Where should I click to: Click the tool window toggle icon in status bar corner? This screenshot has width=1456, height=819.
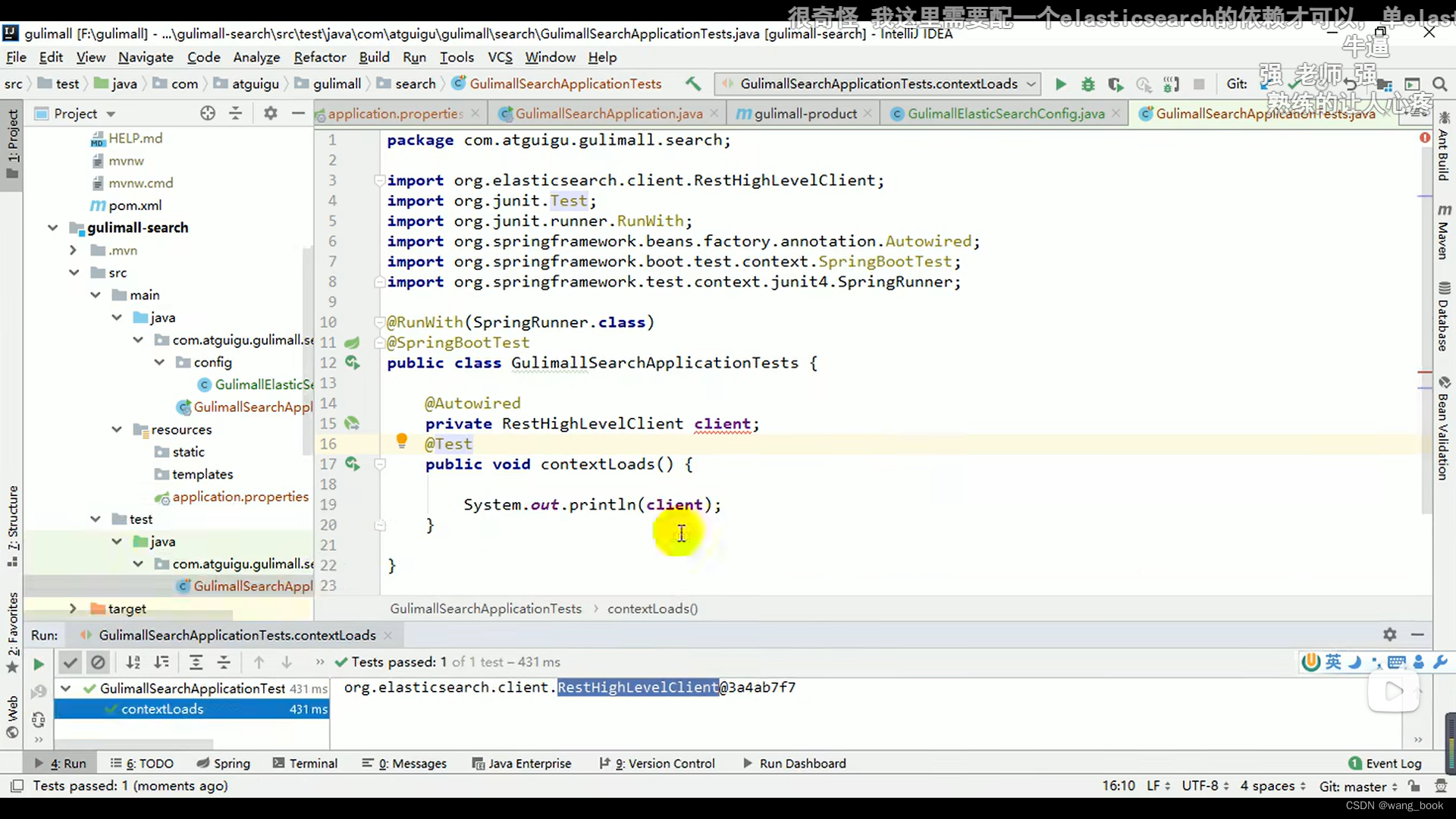(x=17, y=786)
